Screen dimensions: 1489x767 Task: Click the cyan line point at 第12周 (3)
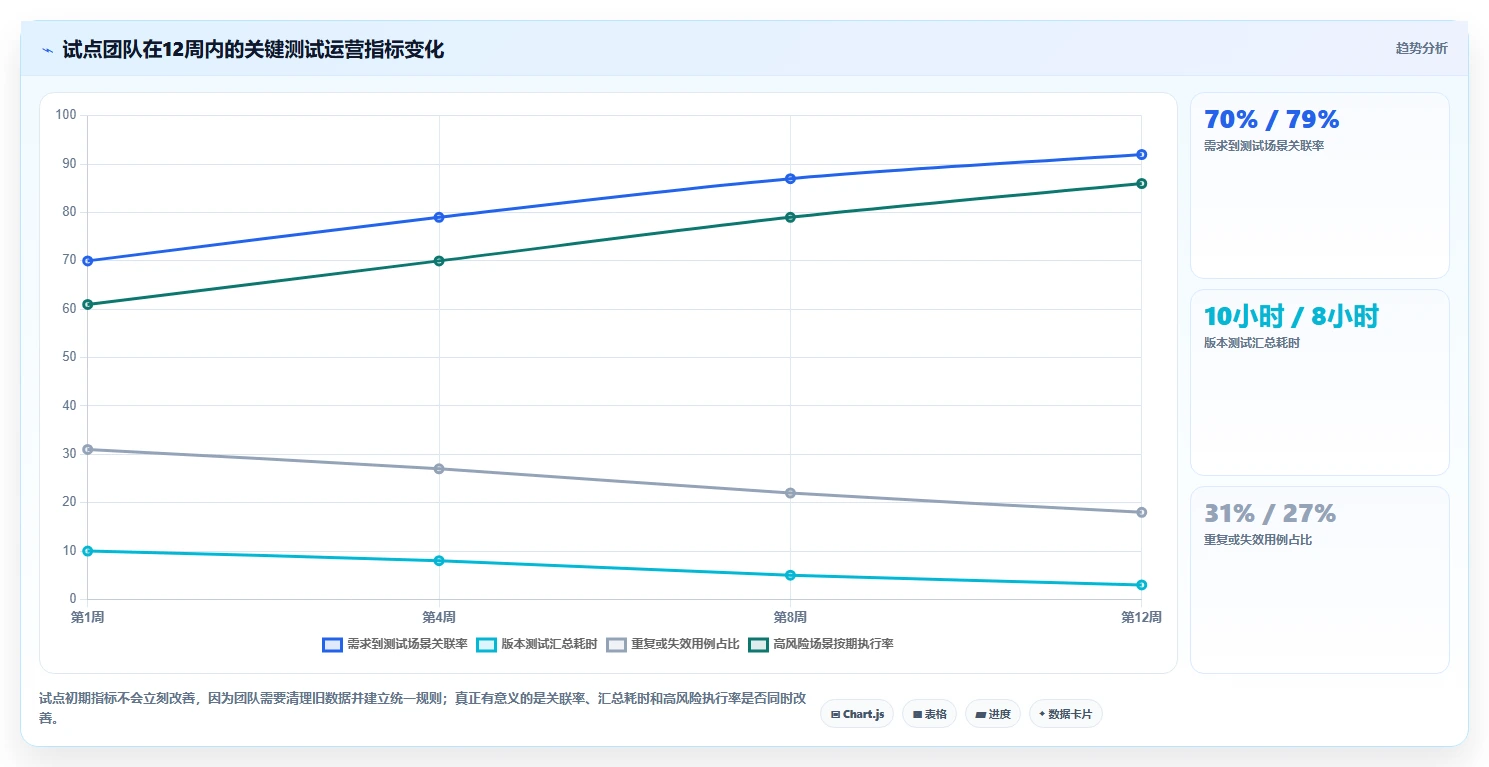pos(1141,585)
